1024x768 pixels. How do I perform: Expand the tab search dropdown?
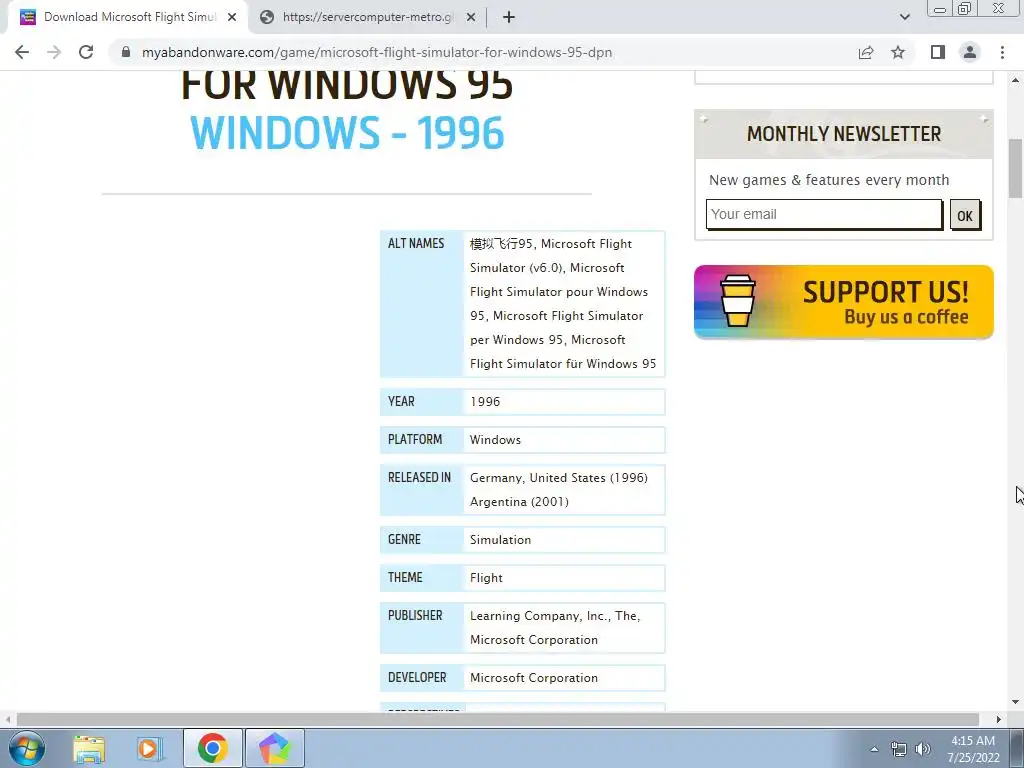tap(904, 17)
